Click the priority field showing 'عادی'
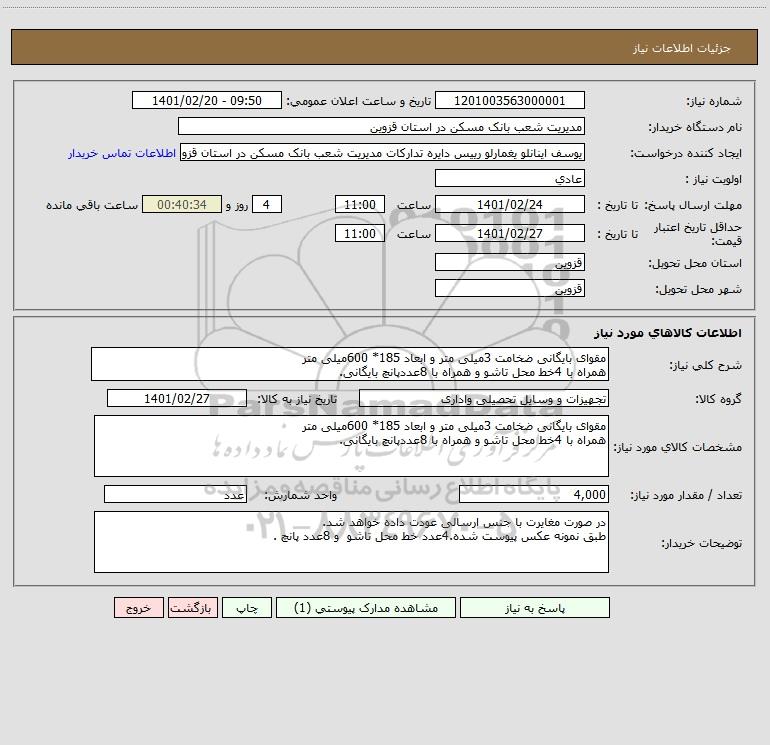The image size is (770, 745). (510, 179)
